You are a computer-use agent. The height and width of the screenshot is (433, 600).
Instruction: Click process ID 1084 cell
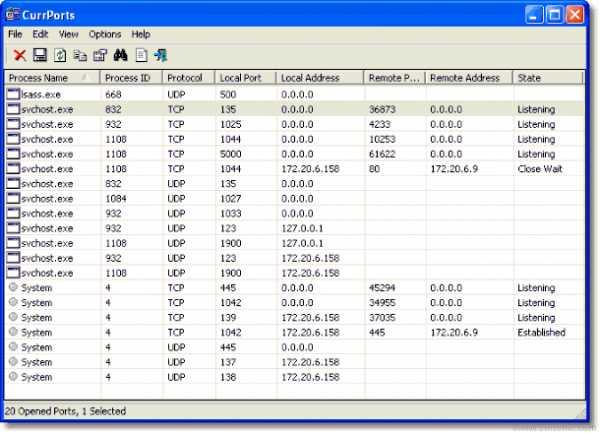pyautogui.click(x=116, y=199)
